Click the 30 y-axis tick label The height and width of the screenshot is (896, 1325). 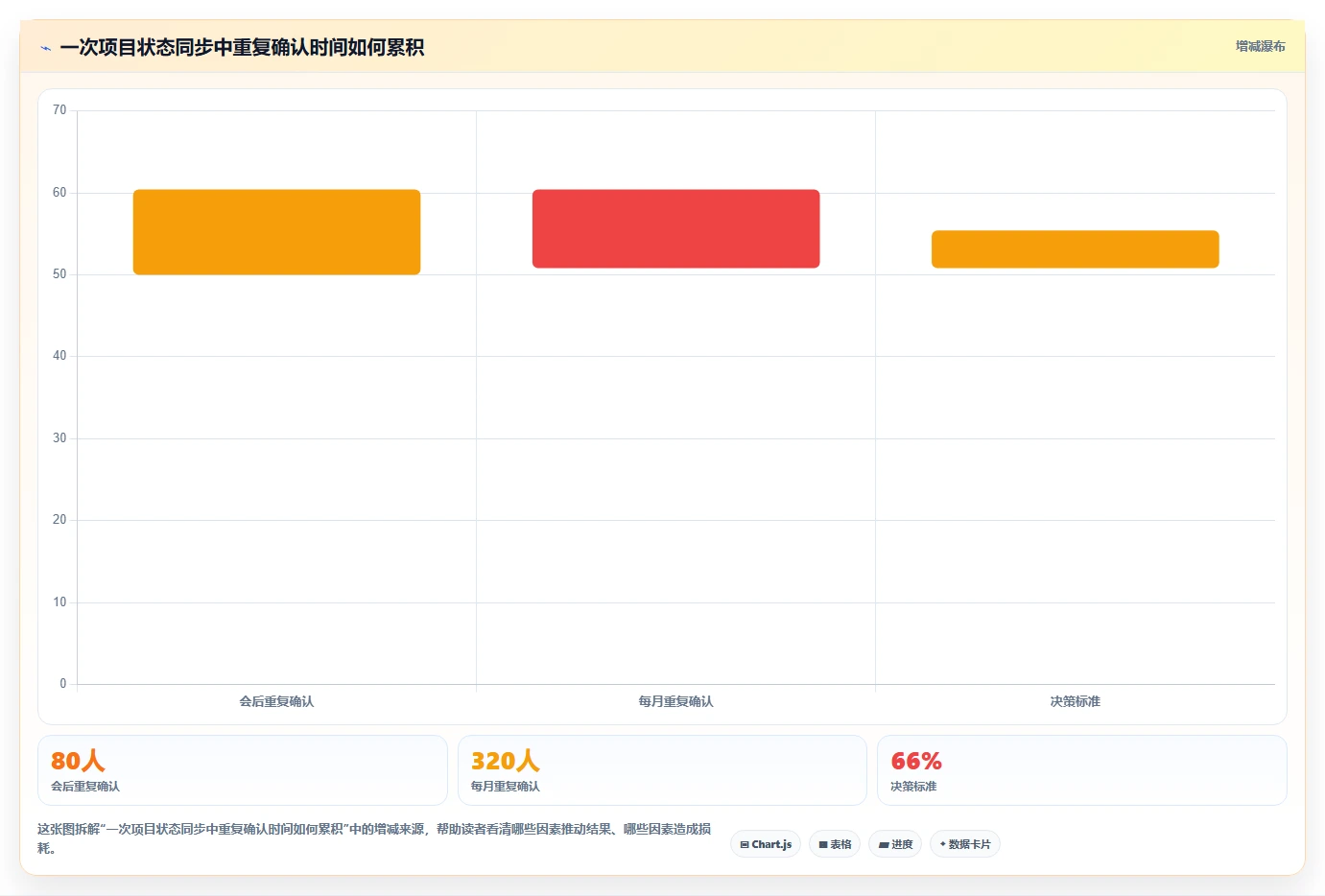59,438
